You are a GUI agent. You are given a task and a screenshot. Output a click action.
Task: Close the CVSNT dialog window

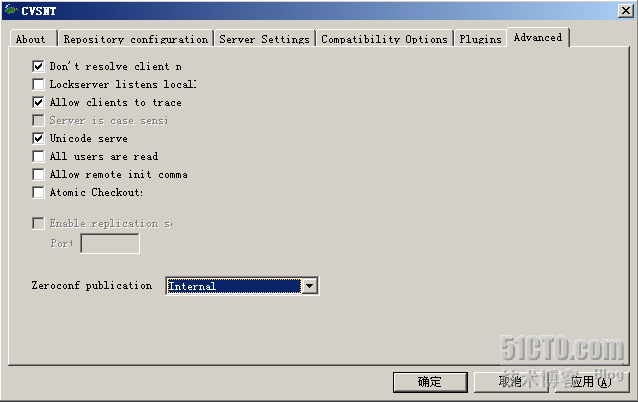click(625, 10)
